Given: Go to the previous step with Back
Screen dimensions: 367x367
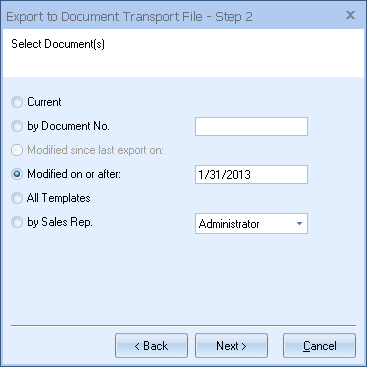Looking at the screenshot, I should (x=151, y=346).
